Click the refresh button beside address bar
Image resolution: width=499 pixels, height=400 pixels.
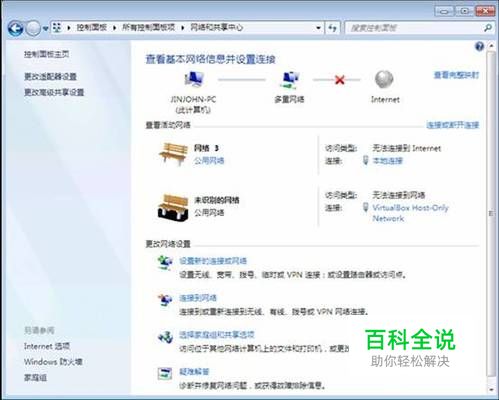tap(332, 28)
